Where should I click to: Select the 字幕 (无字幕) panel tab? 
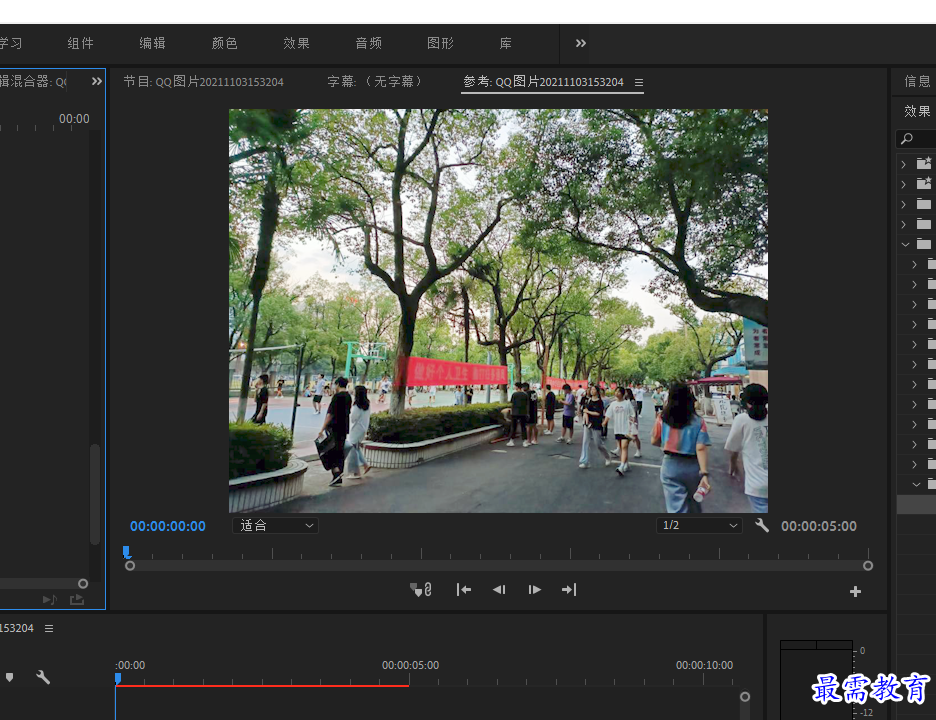[x=375, y=82]
